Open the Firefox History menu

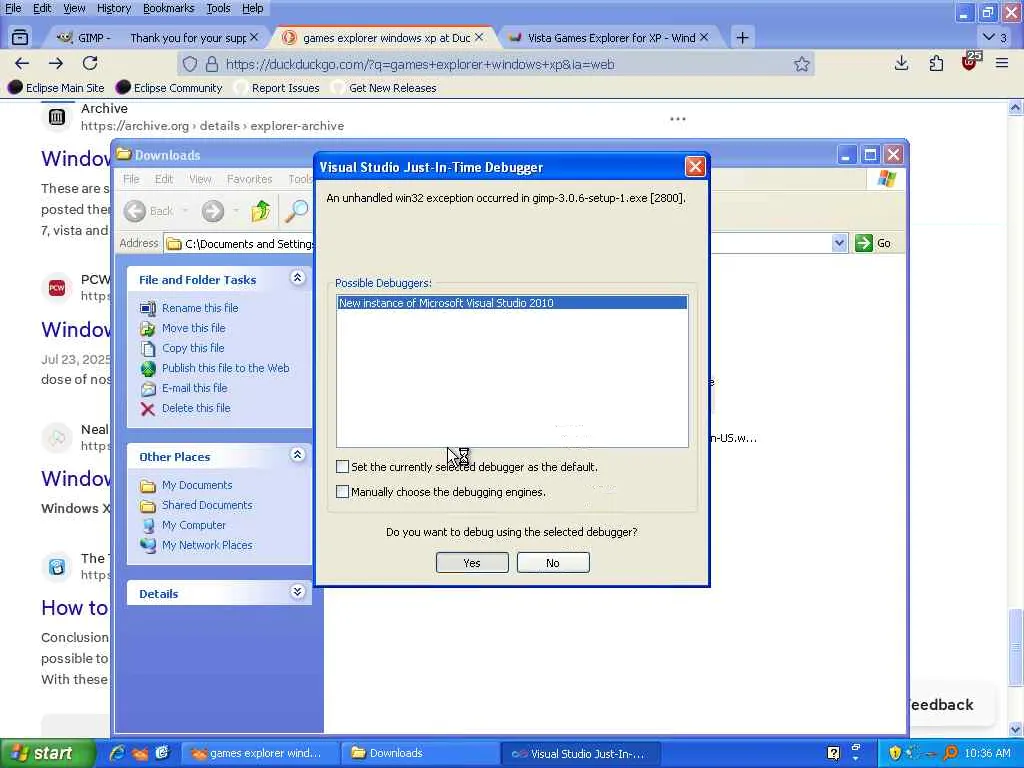tap(114, 8)
